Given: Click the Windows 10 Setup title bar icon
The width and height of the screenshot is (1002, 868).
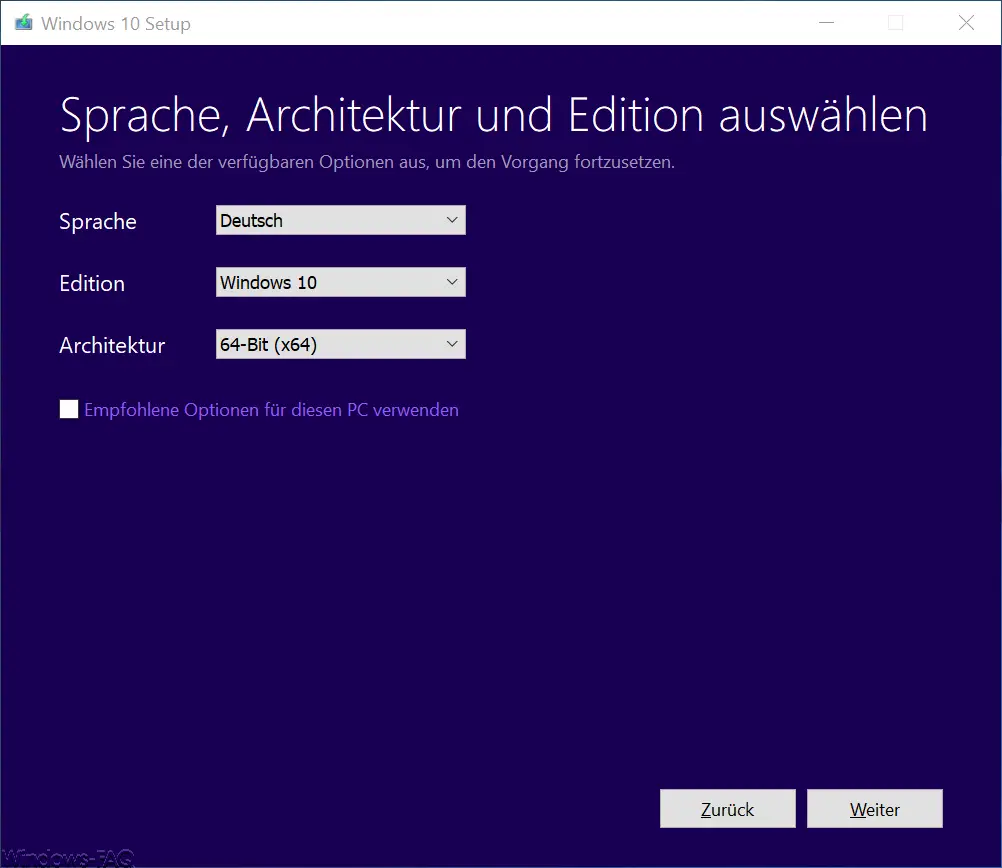Looking at the screenshot, I should 24,23.
